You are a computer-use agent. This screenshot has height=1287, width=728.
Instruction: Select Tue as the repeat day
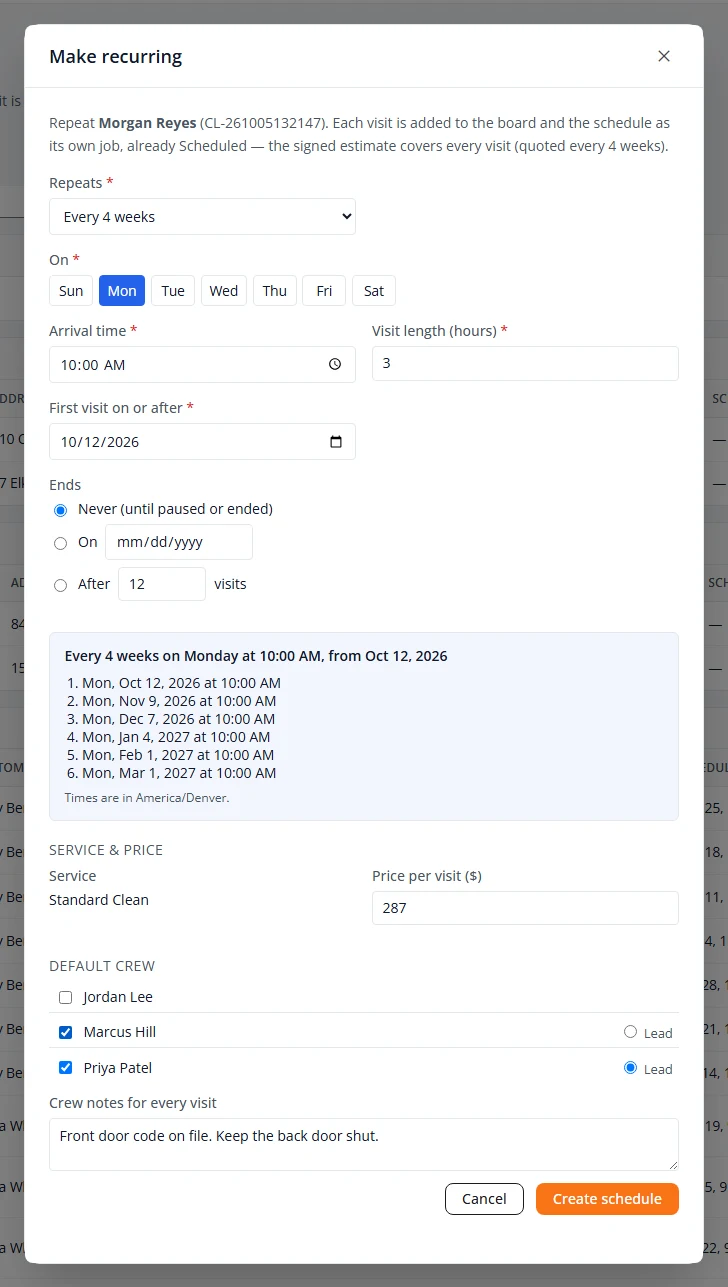coord(173,291)
